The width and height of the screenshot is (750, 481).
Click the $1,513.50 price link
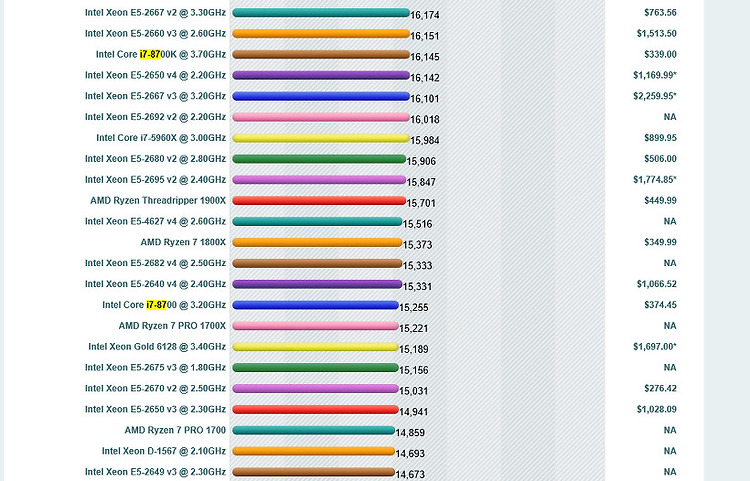point(656,33)
